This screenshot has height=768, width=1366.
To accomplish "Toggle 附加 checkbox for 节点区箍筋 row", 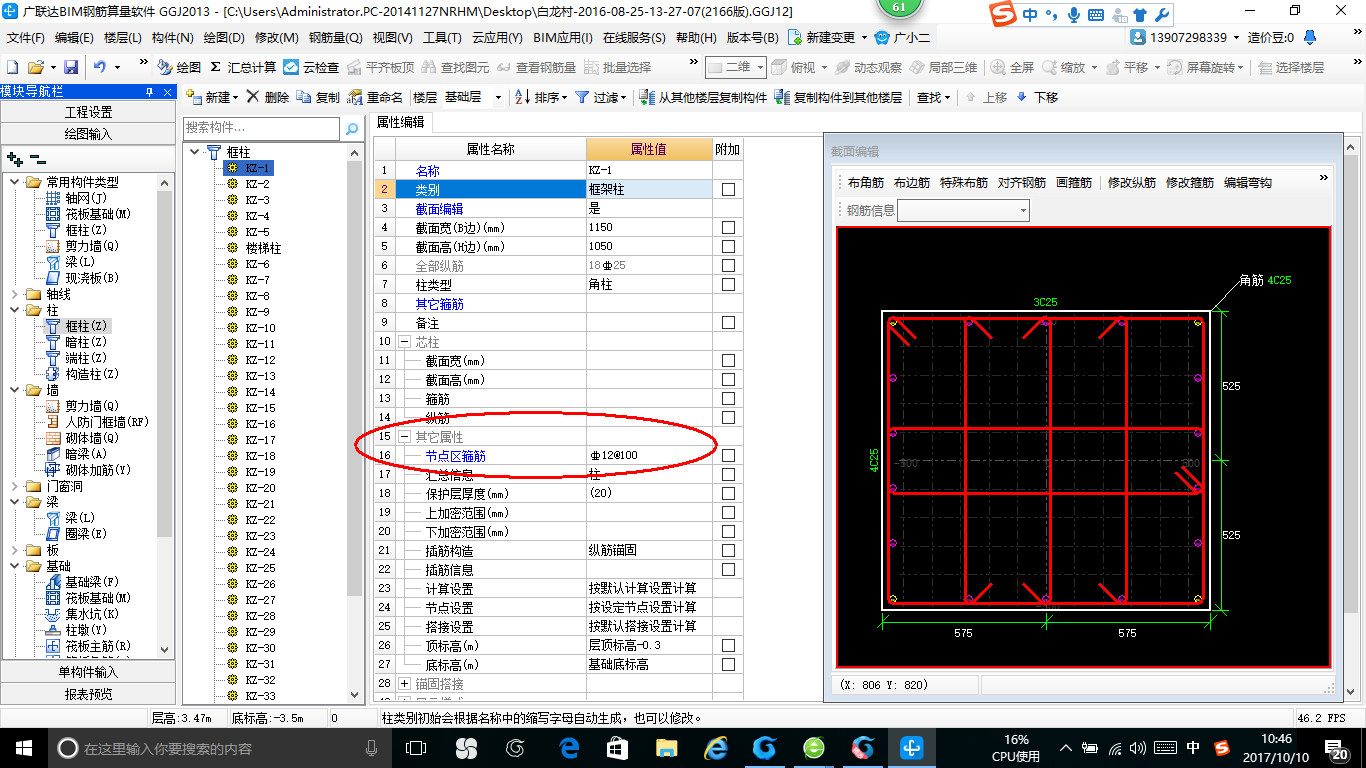I will (x=728, y=455).
